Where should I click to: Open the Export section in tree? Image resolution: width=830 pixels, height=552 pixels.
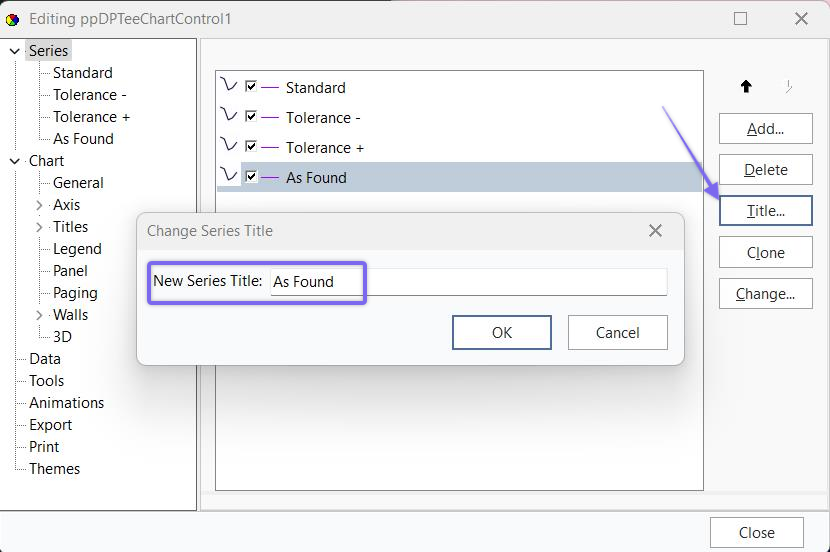50,425
